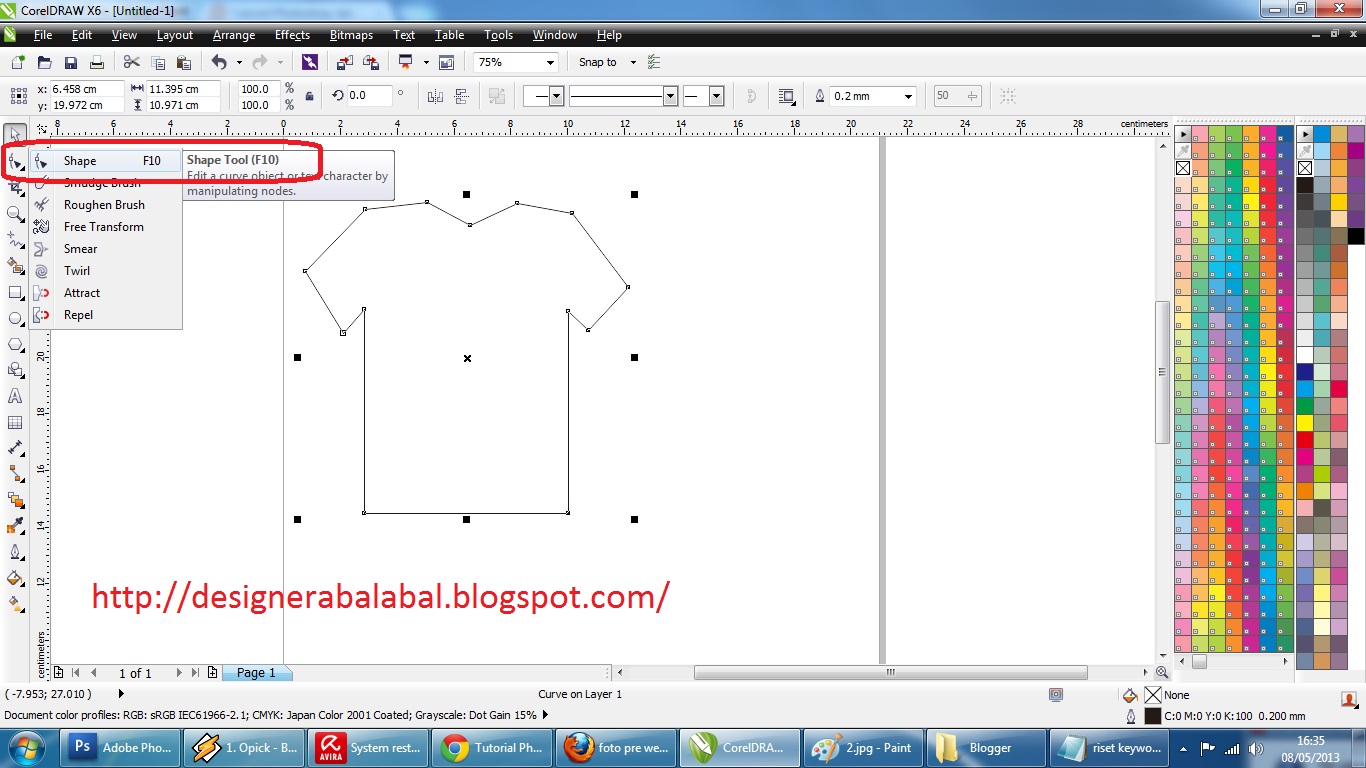Select the Text tool
Viewport: 1366px width, 768px height.
point(15,396)
